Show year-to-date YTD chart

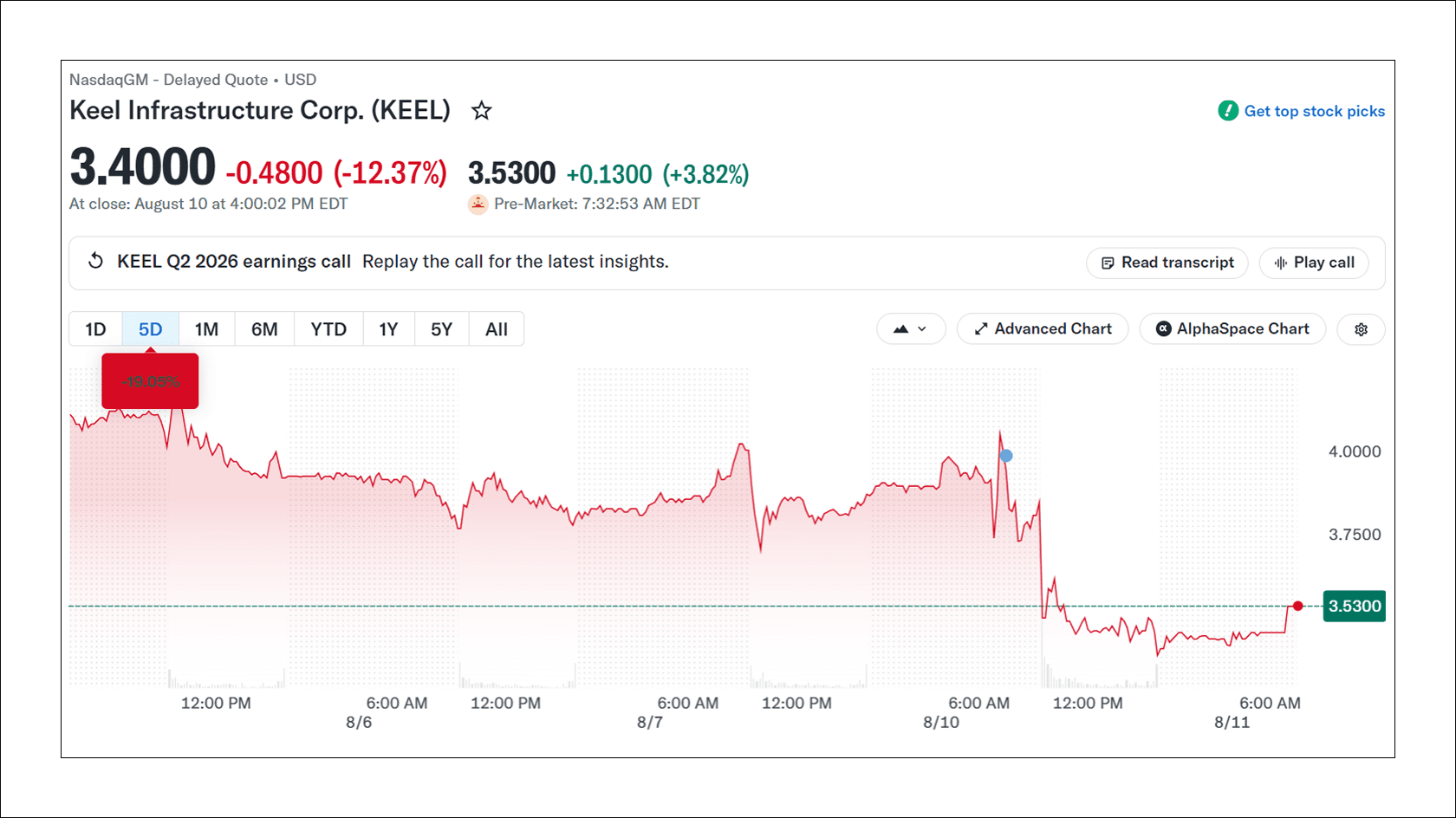(x=328, y=329)
